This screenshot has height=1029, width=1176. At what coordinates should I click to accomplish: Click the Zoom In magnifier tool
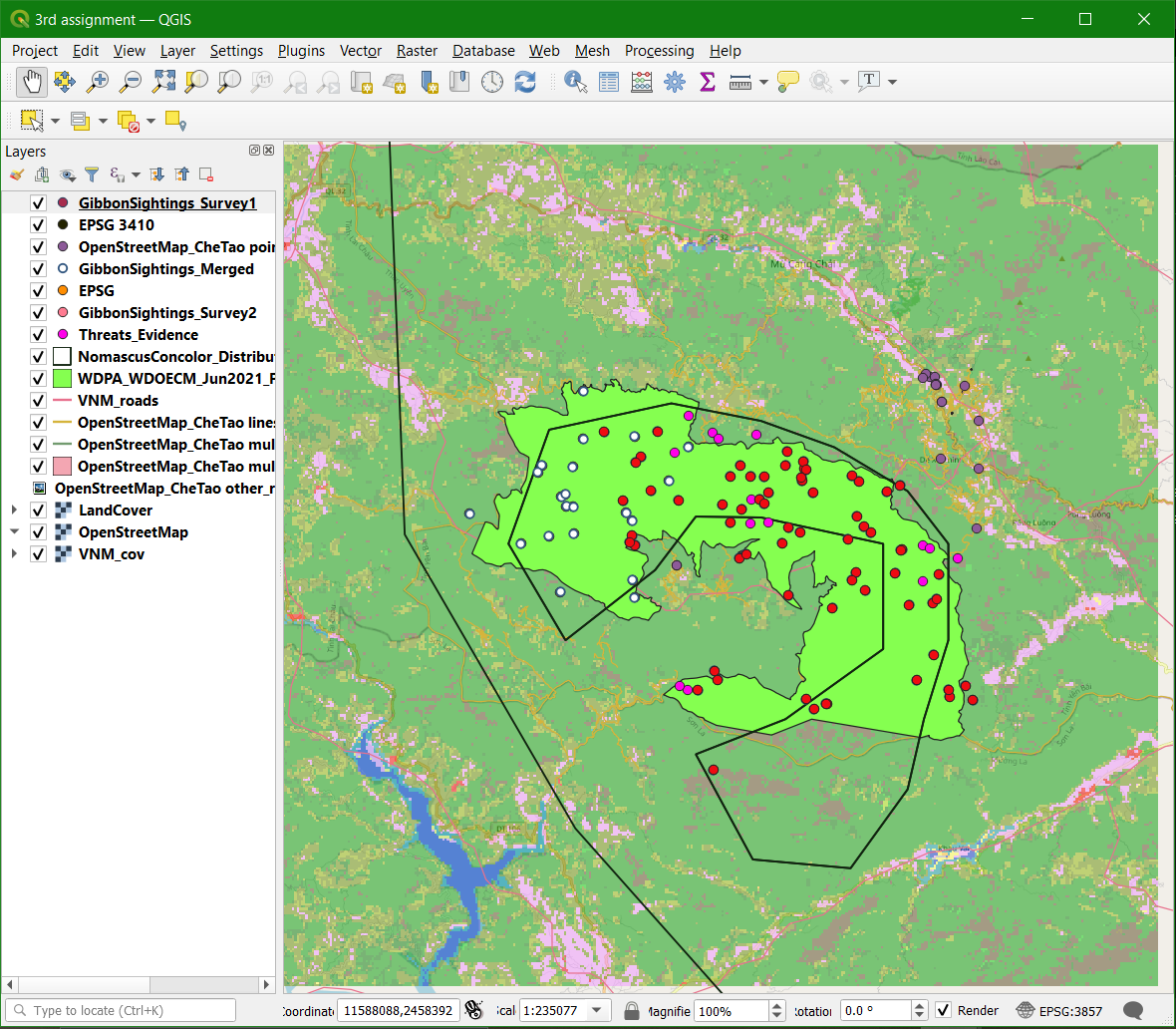pyautogui.click(x=98, y=82)
